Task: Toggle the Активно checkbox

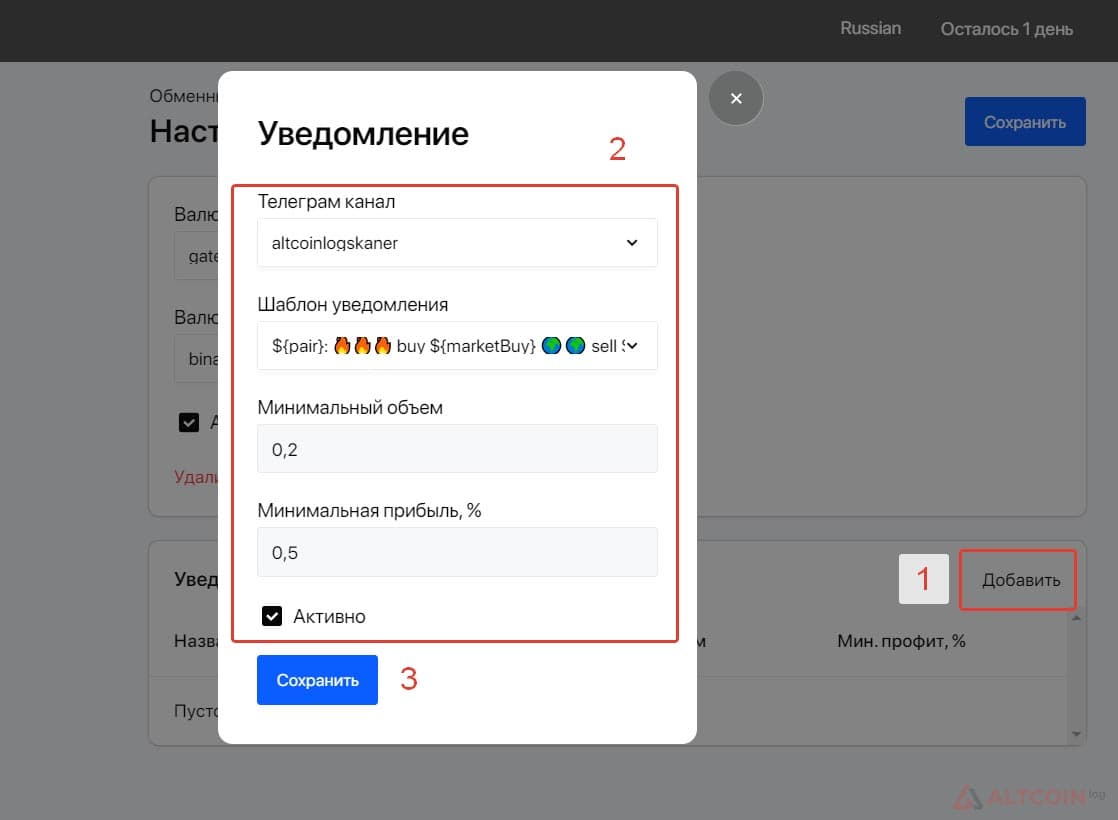Action: click(272, 616)
